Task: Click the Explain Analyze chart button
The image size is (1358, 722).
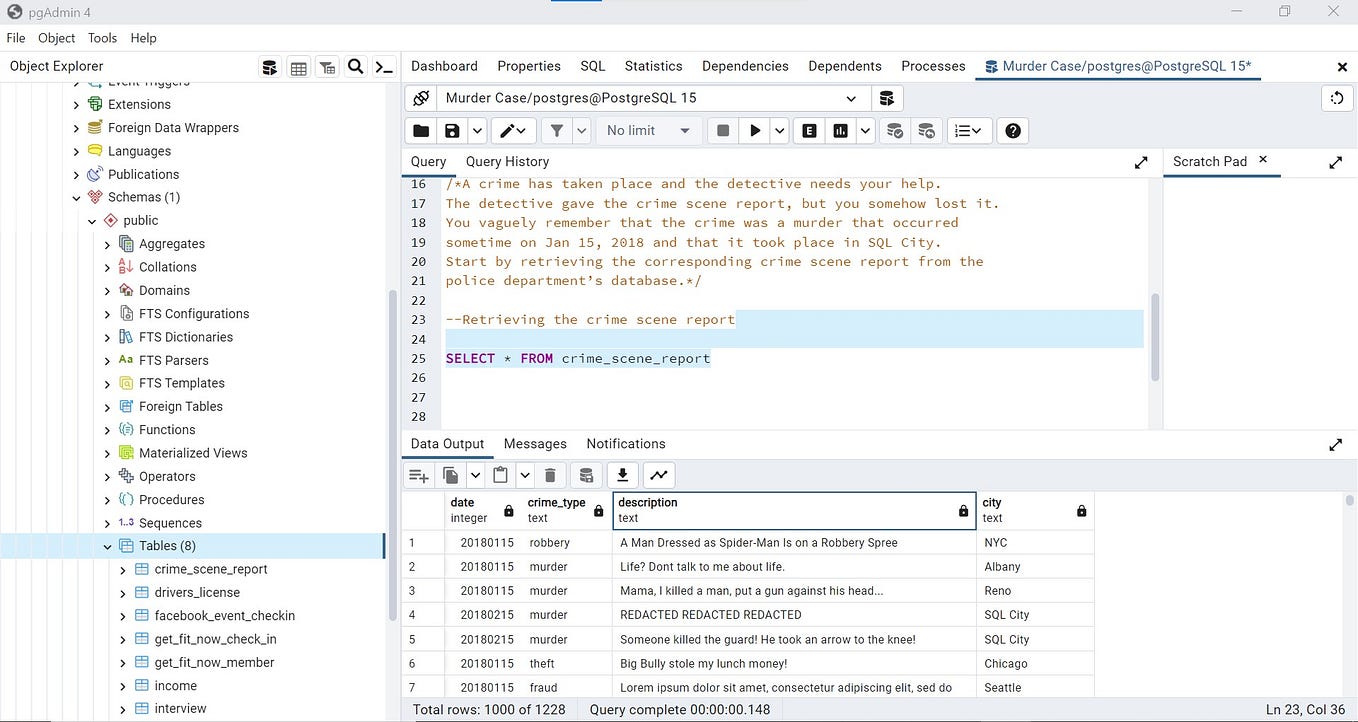Action: [x=841, y=131]
